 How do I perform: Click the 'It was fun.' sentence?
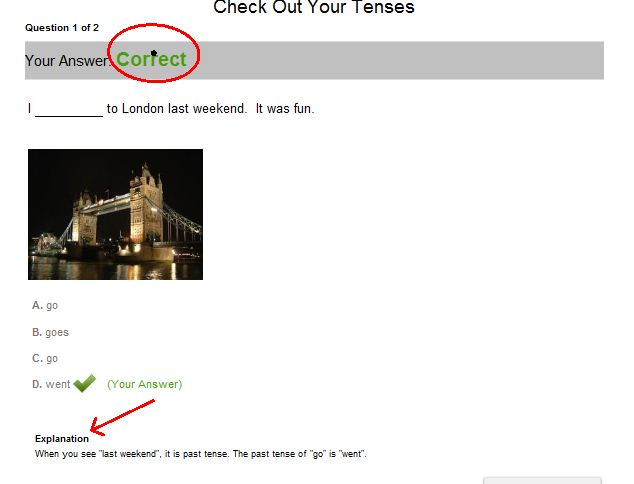(x=285, y=109)
